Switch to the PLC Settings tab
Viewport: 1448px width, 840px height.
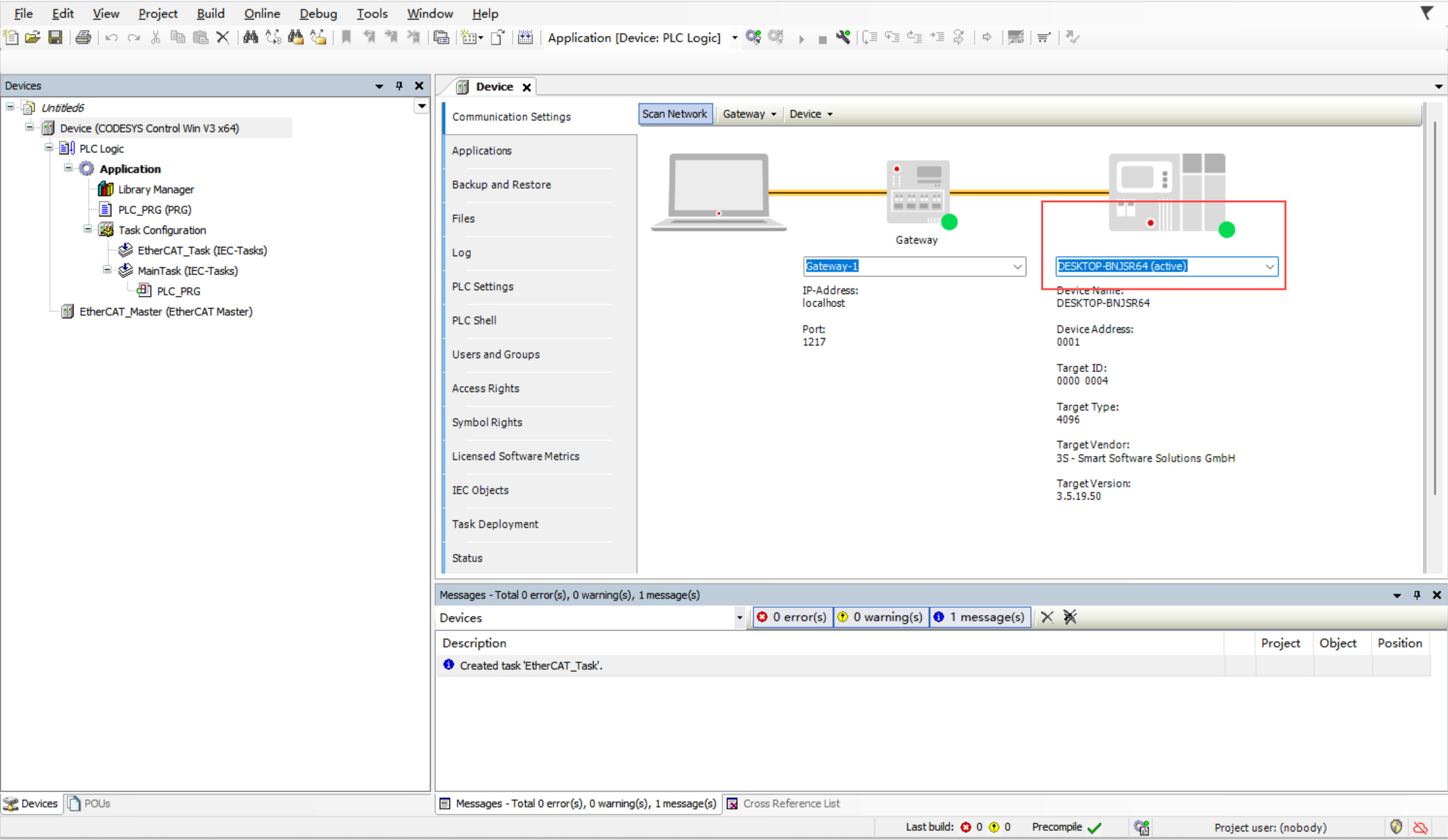[482, 286]
